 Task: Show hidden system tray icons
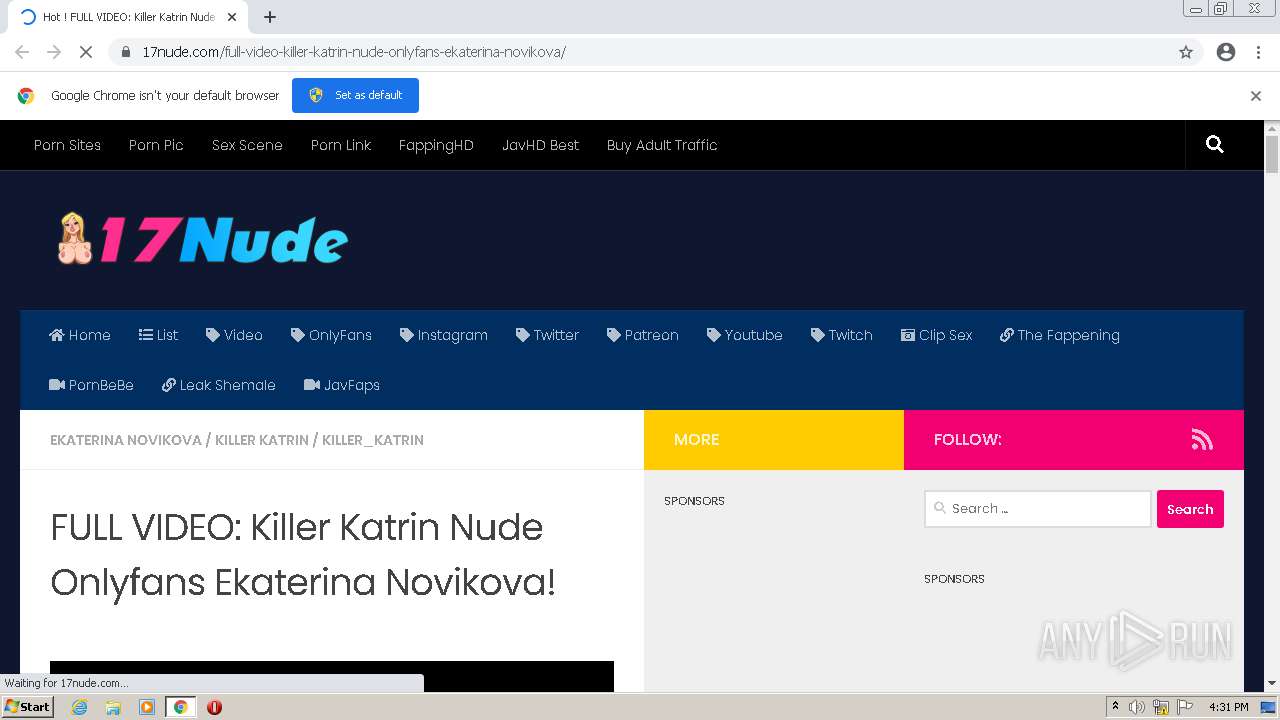pyautogui.click(x=1116, y=707)
